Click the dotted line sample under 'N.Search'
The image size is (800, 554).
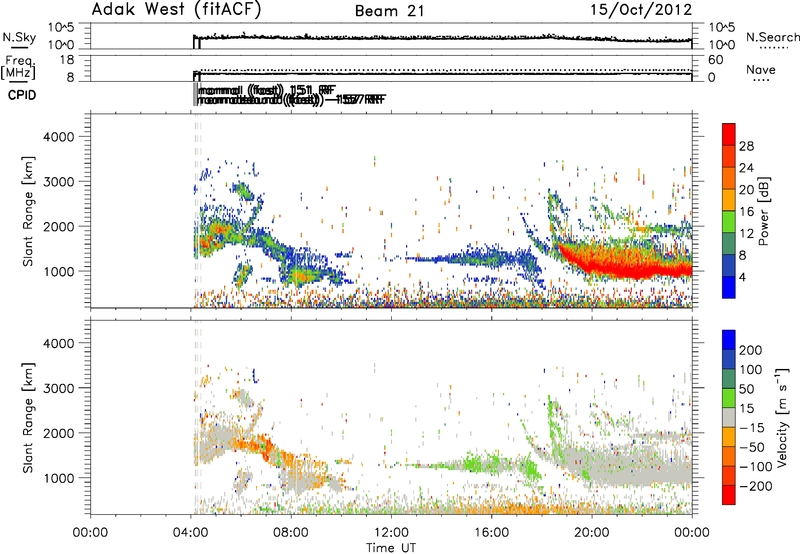point(774,48)
